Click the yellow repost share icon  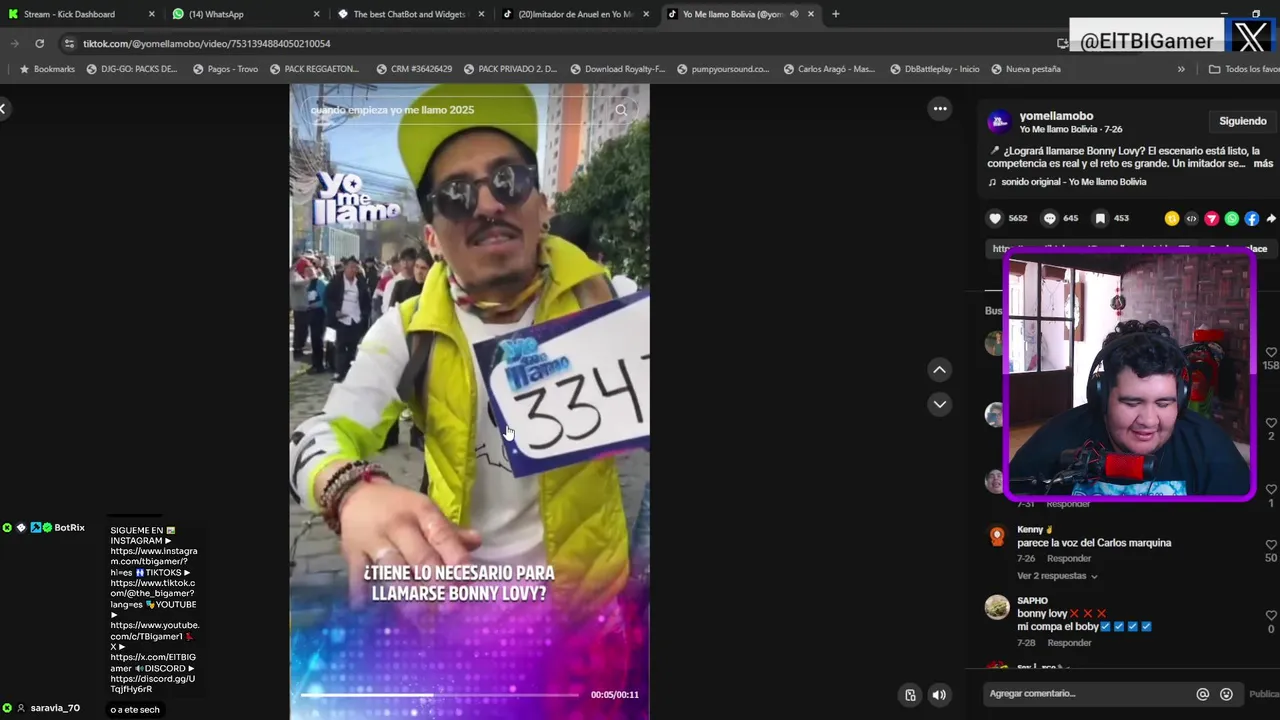coord(1172,218)
